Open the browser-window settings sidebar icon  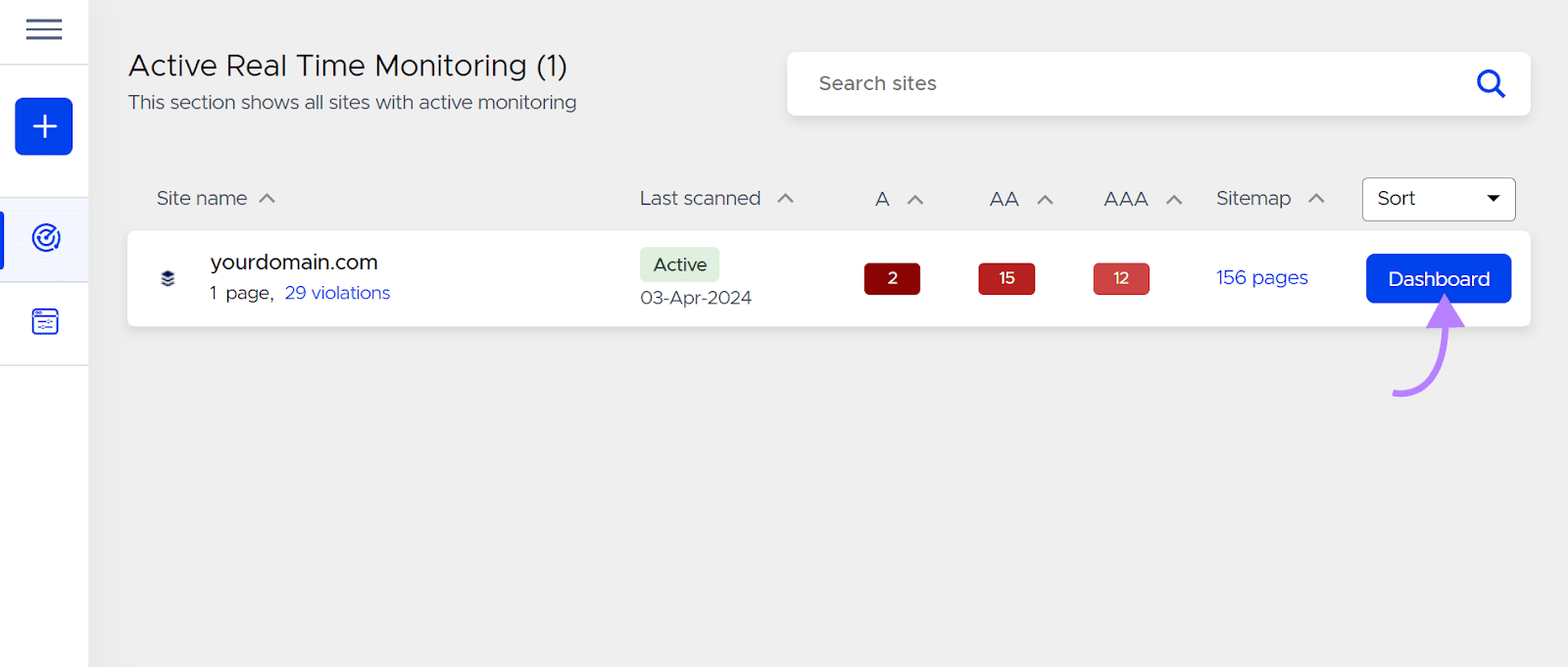[x=45, y=321]
